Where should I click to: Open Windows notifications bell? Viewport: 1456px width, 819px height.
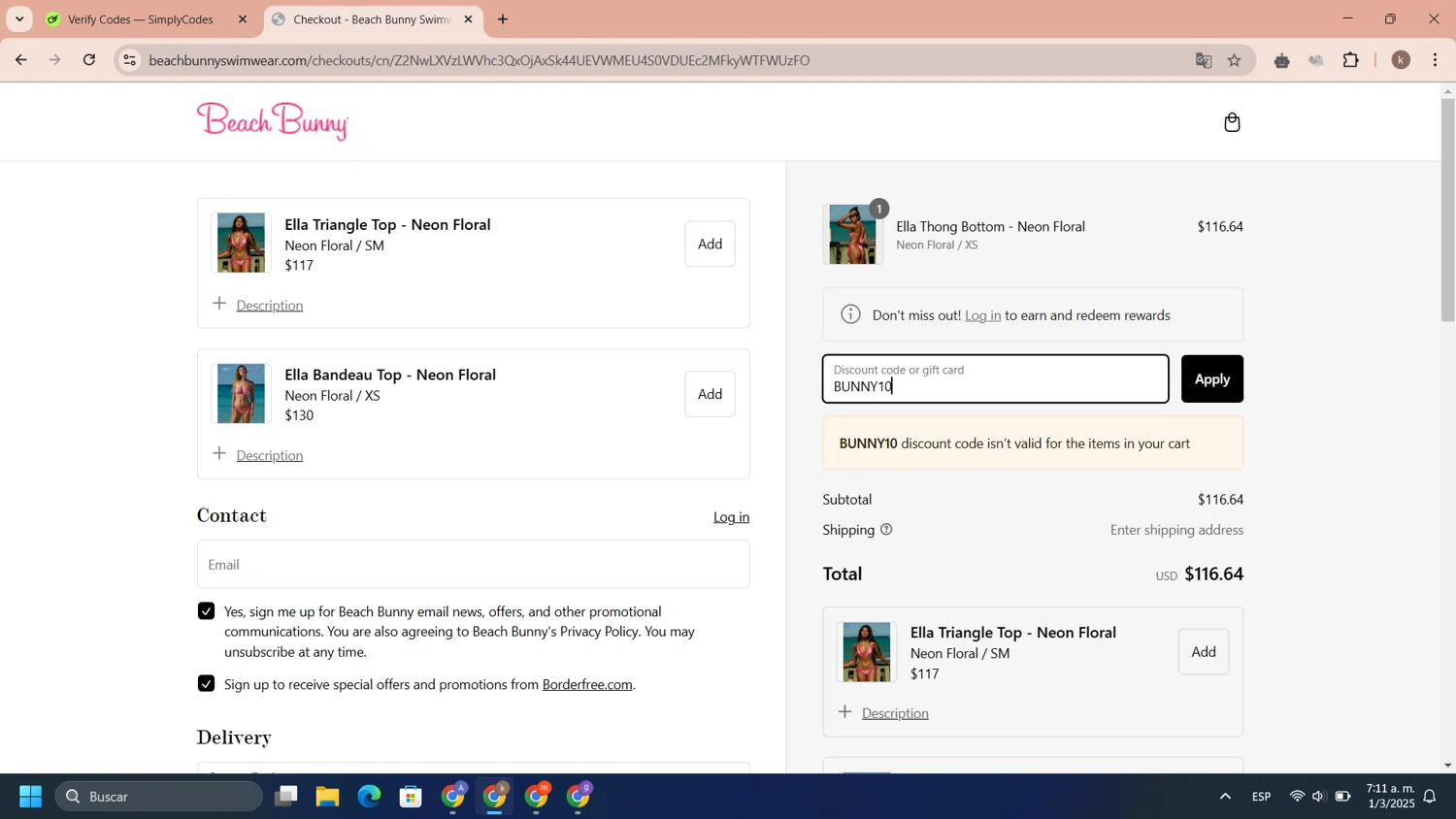pyautogui.click(x=1430, y=797)
